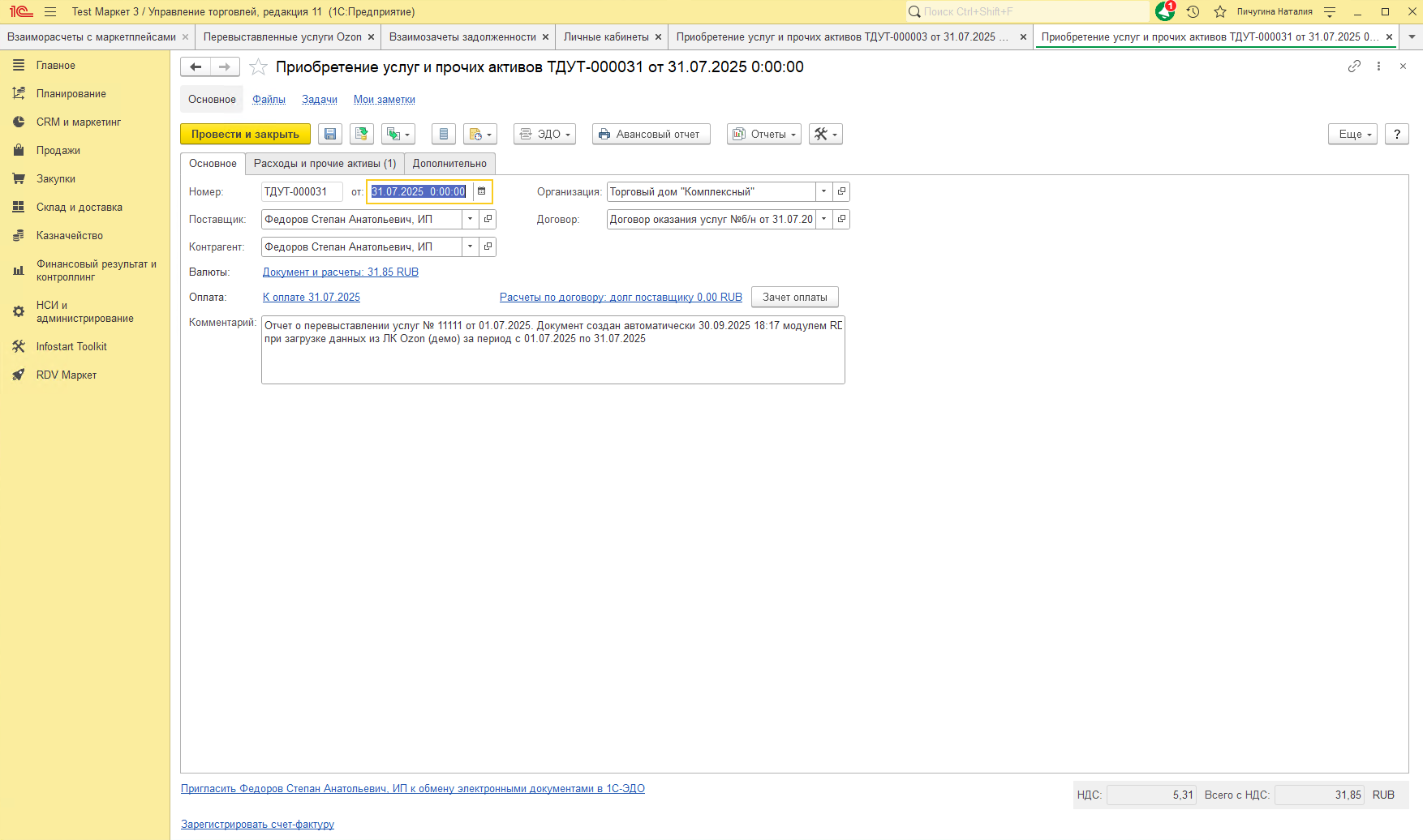This screenshot has width=1423, height=840.
Task: Open the tools wrench dropdown
Action: (x=826, y=135)
